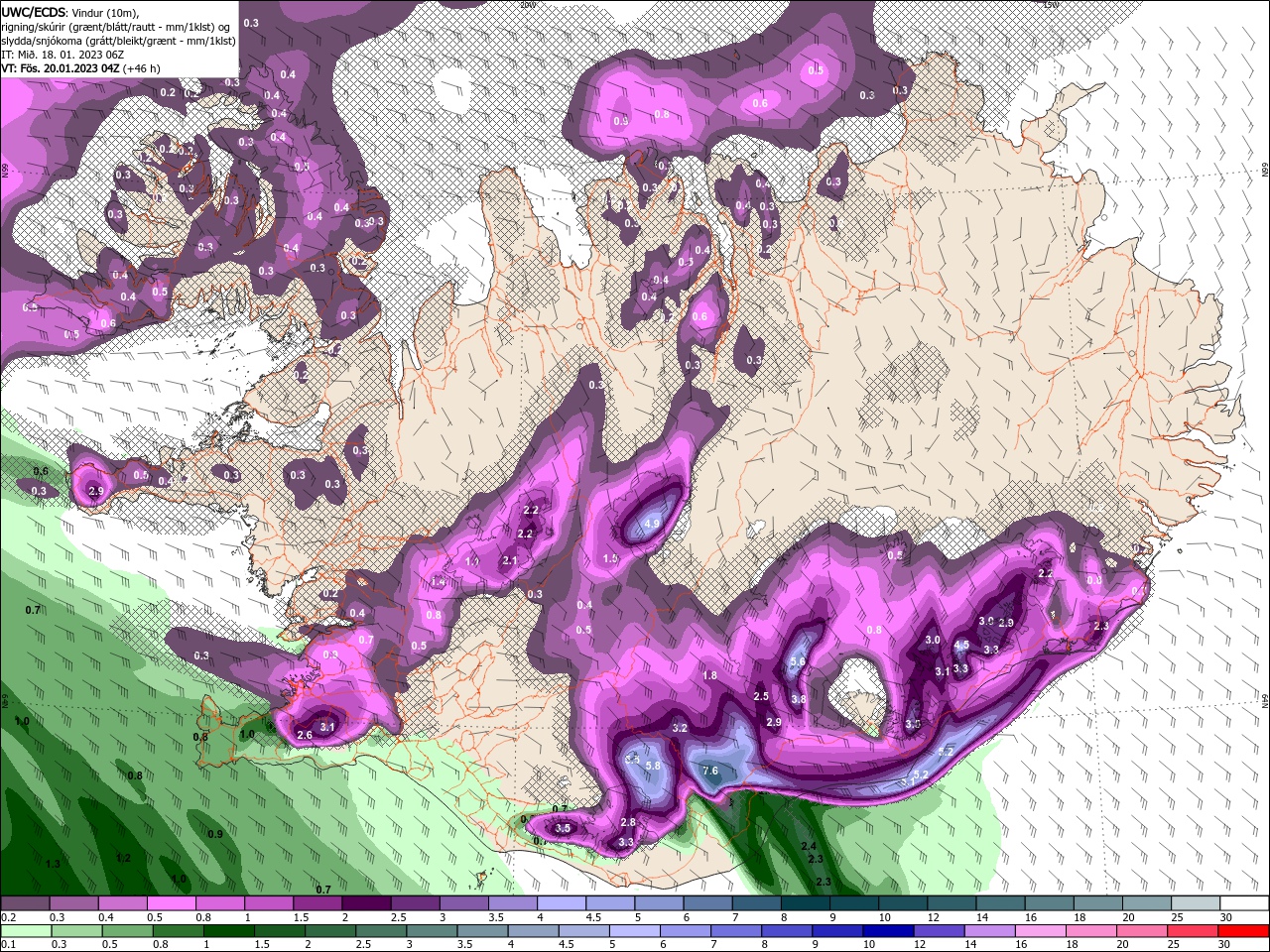This screenshot has height=952, width=1270.
Task: Click the pale green 0.1 swatch in rain legend
Action: click(x=25, y=931)
